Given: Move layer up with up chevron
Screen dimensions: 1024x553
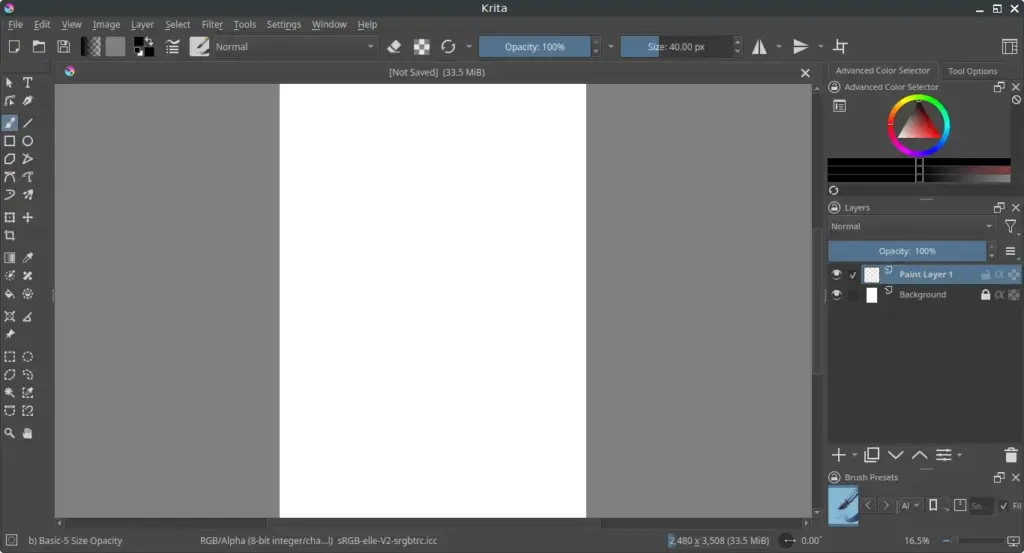Looking at the screenshot, I should click(920, 455).
